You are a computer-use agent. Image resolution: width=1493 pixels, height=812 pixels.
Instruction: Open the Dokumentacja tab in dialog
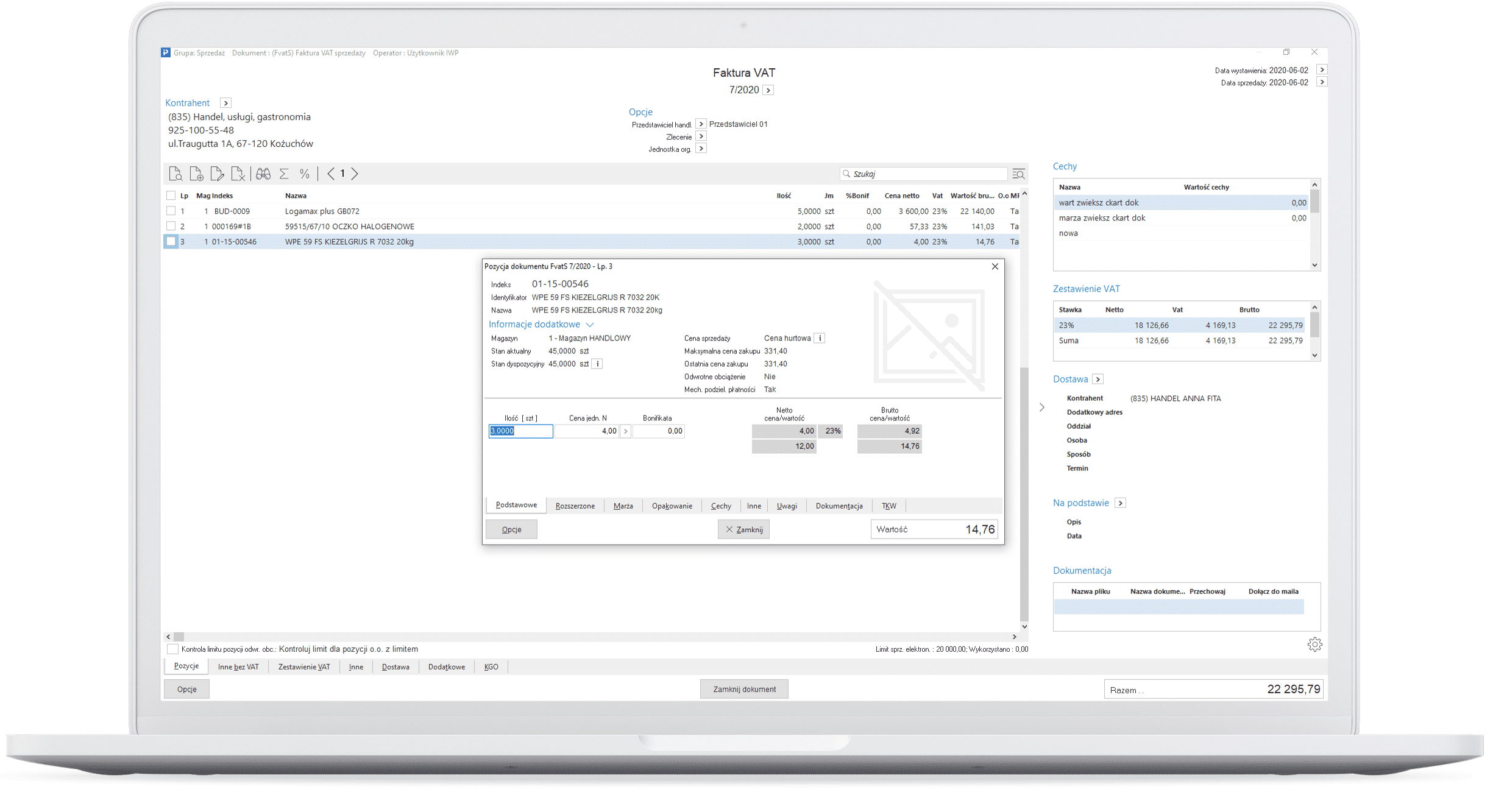click(x=839, y=506)
